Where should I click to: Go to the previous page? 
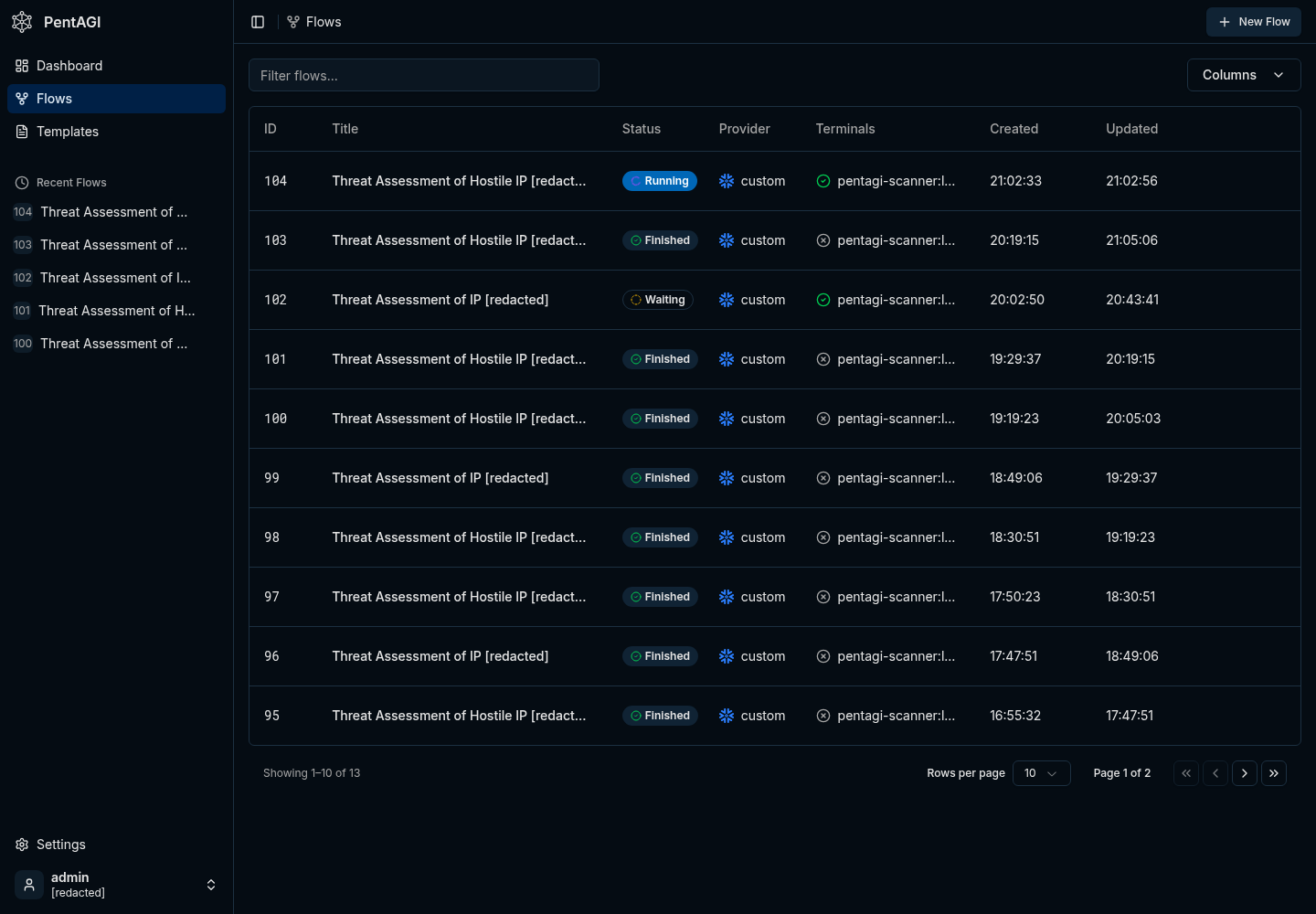tap(1215, 773)
